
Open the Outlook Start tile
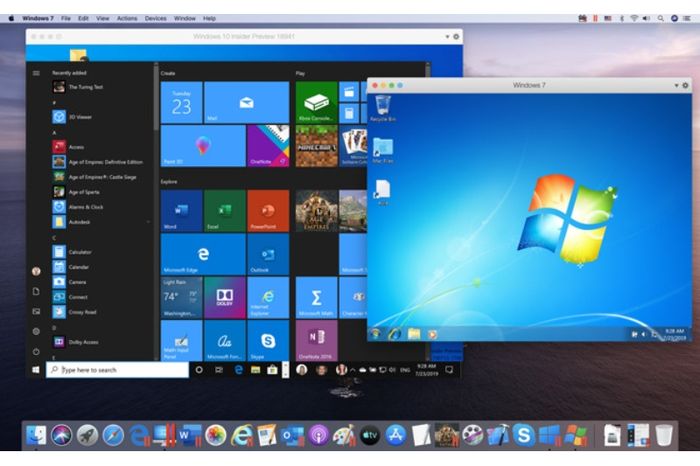(x=268, y=254)
